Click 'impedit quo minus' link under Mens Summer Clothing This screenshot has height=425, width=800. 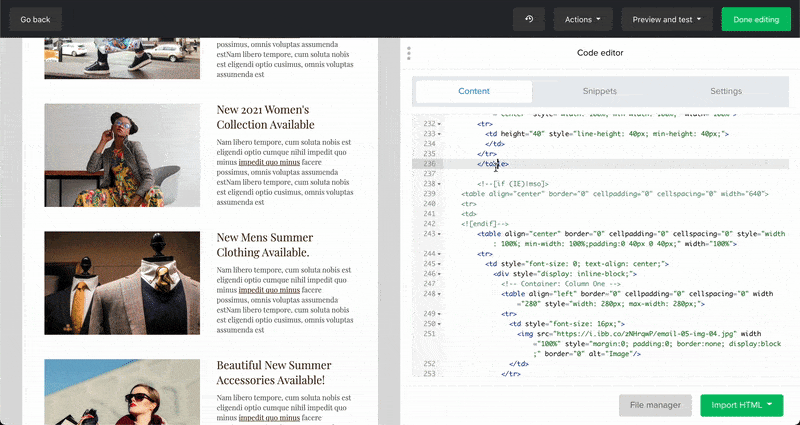[x=269, y=290]
